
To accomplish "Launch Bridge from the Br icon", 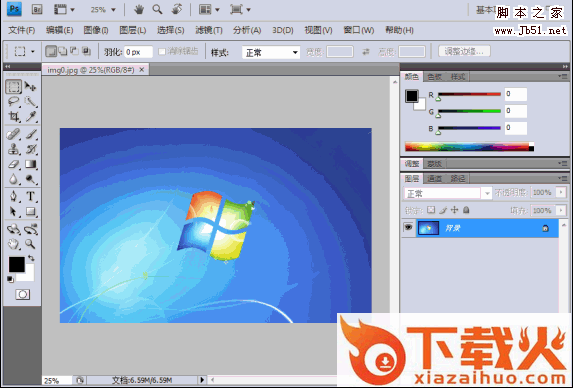I will (37, 10).
